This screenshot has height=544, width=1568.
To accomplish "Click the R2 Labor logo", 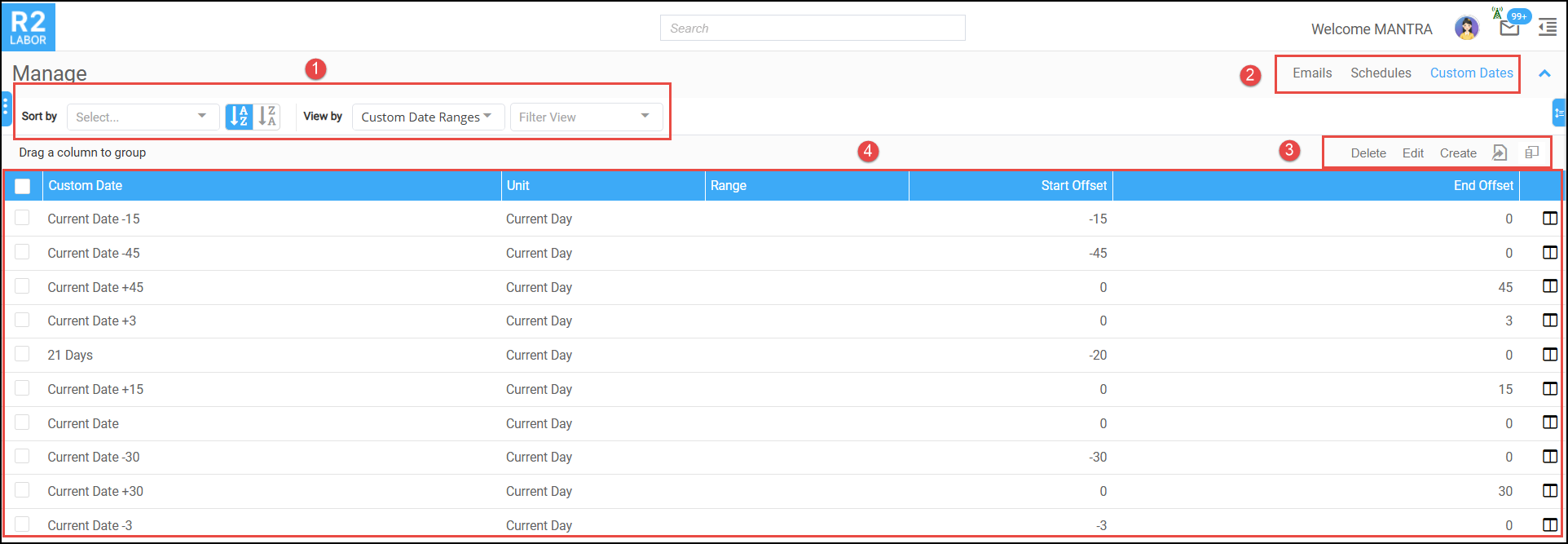I will pyautogui.click(x=29, y=27).
